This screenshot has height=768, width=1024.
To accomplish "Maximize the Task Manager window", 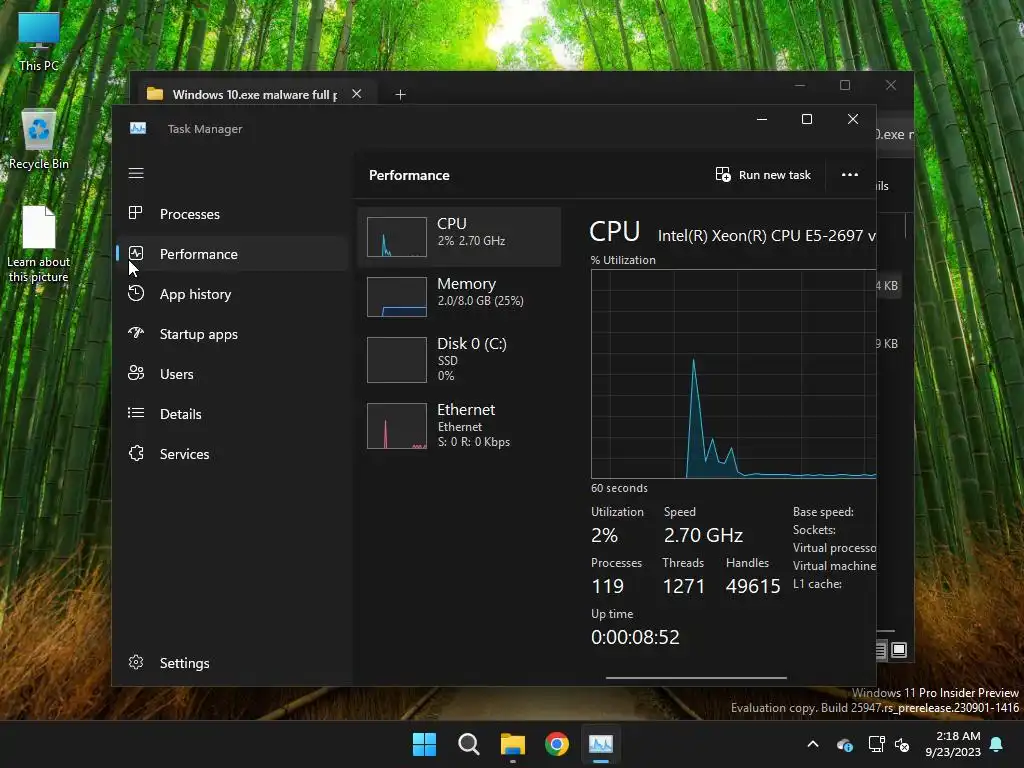I will point(807,119).
